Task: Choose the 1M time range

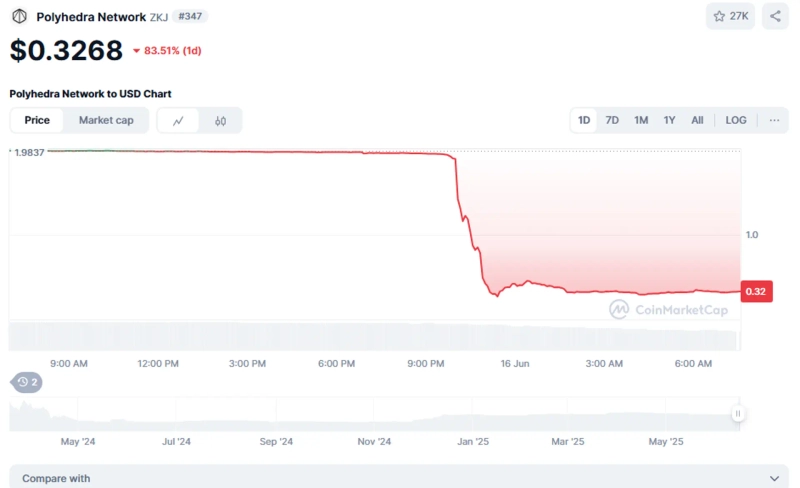Action: (641, 120)
